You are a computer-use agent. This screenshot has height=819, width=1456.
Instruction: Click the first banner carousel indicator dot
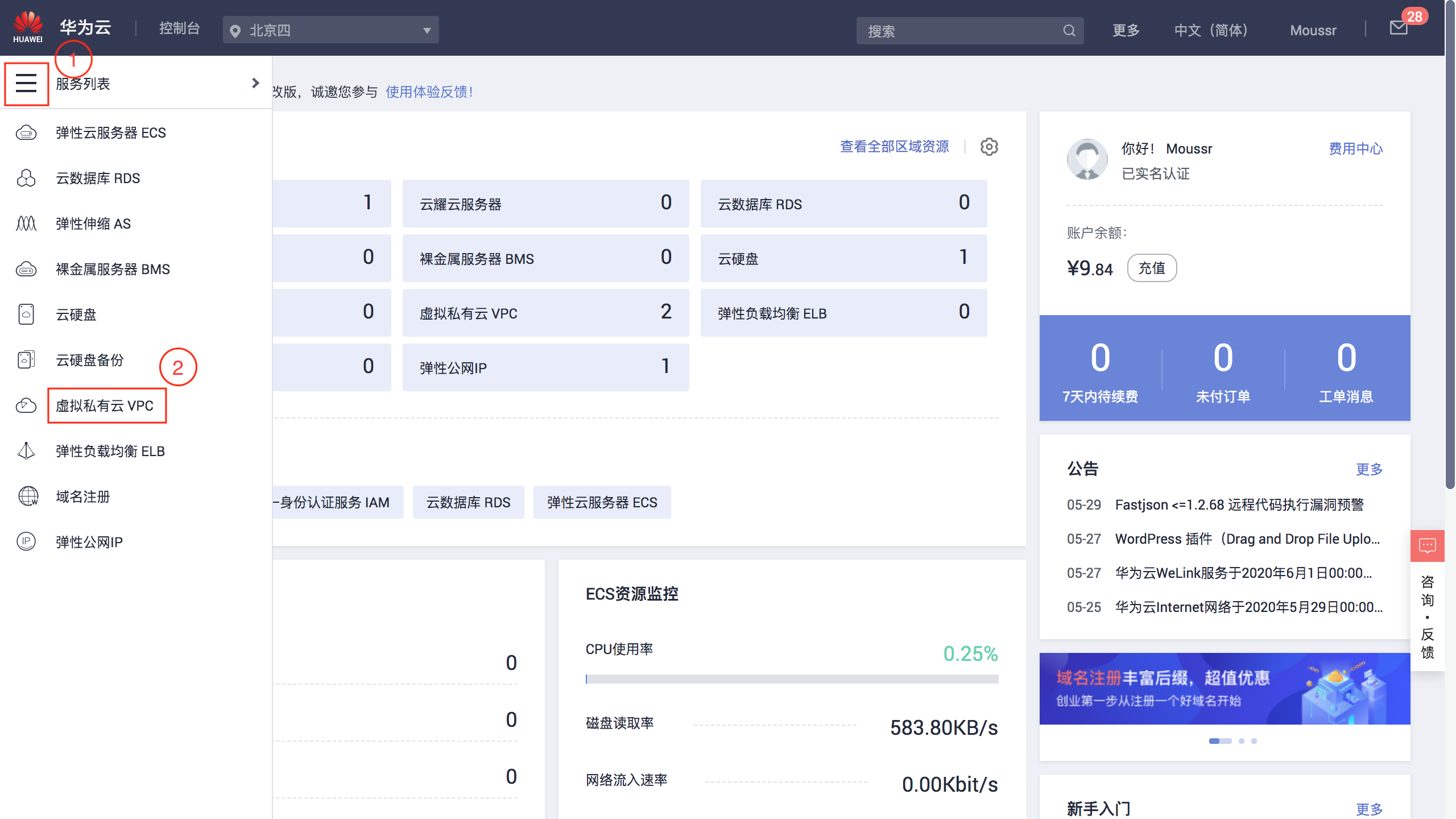click(x=1220, y=741)
